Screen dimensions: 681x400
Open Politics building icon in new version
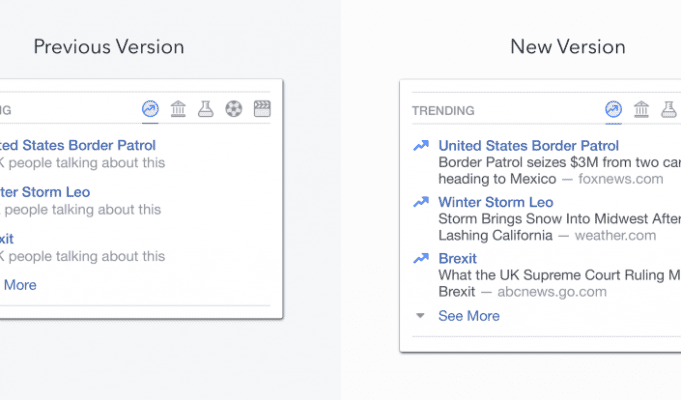click(x=641, y=109)
